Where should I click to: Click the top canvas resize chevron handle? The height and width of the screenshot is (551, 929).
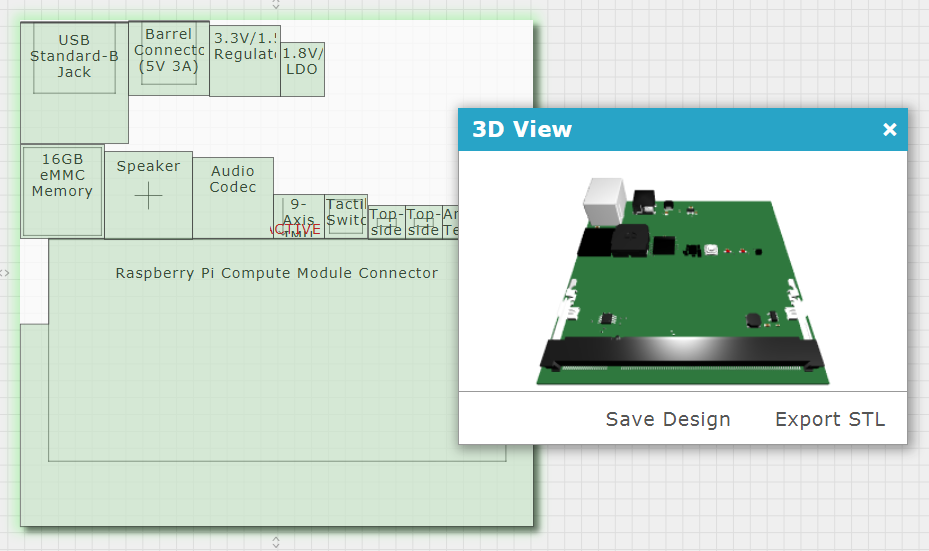pos(276,5)
